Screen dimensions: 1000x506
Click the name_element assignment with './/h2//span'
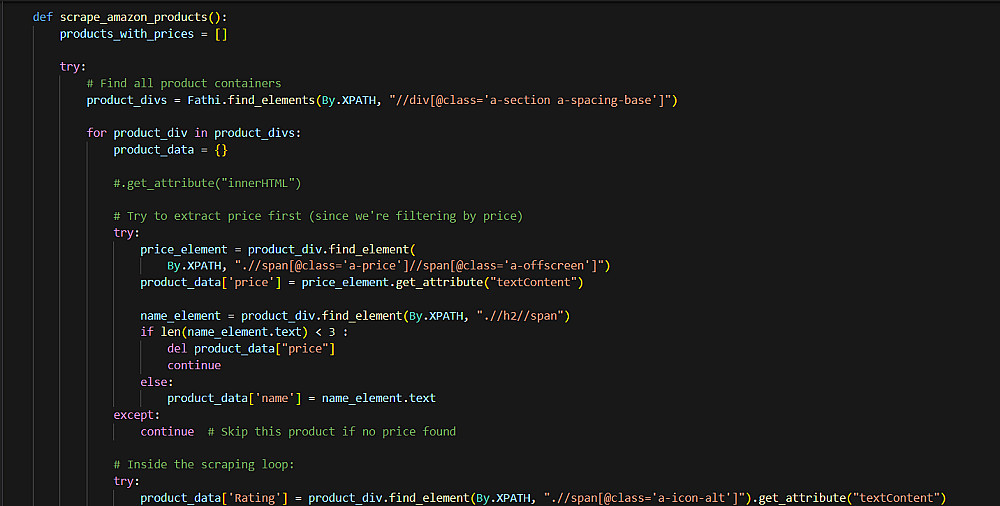pyautogui.click(x=355, y=316)
